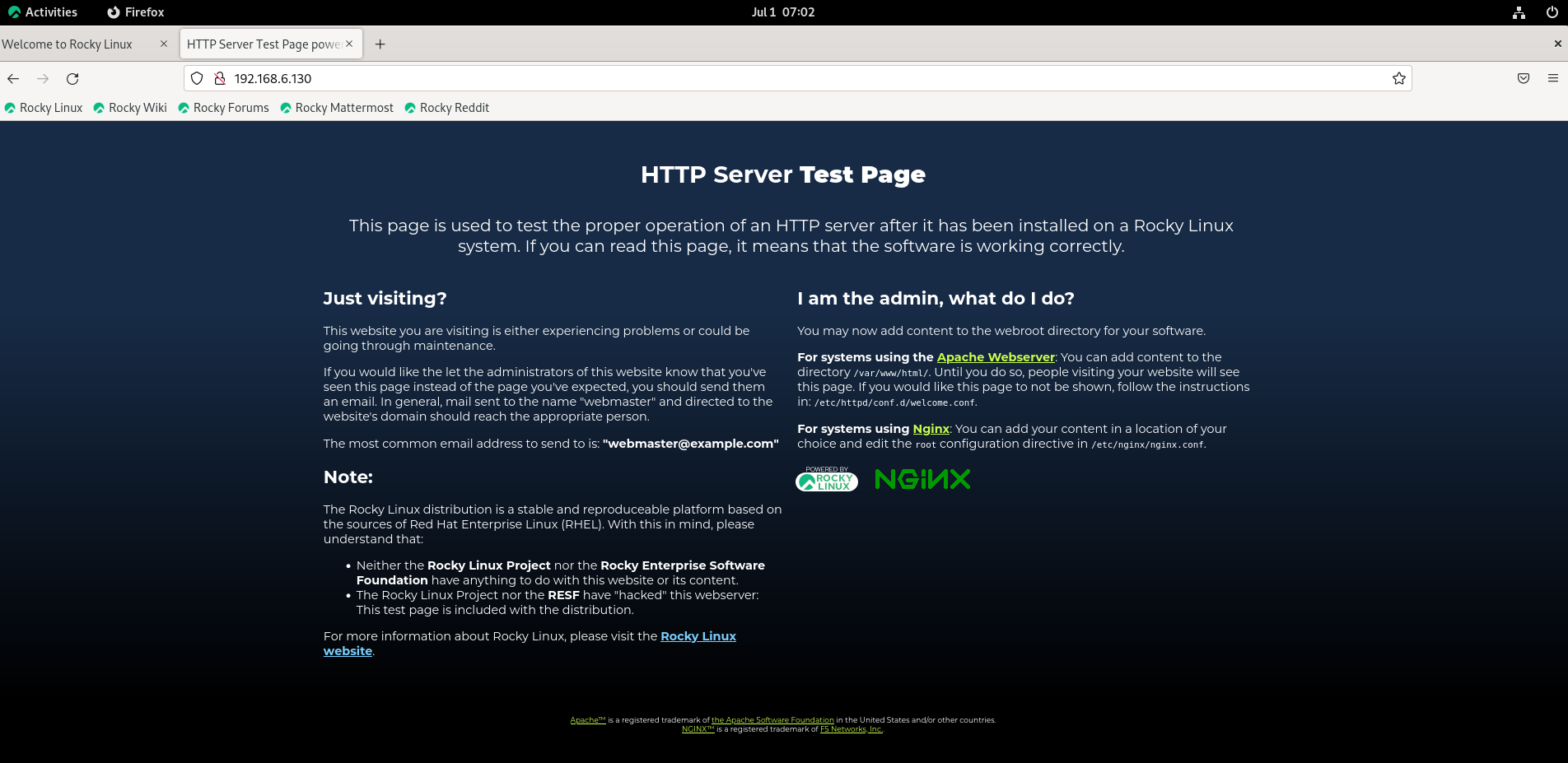The height and width of the screenshot is (763, 1568).
Task: Click the /etc/httpd/conf.d/welcome.conf path text
Action: pyautogui.click(x=895, y=402)
